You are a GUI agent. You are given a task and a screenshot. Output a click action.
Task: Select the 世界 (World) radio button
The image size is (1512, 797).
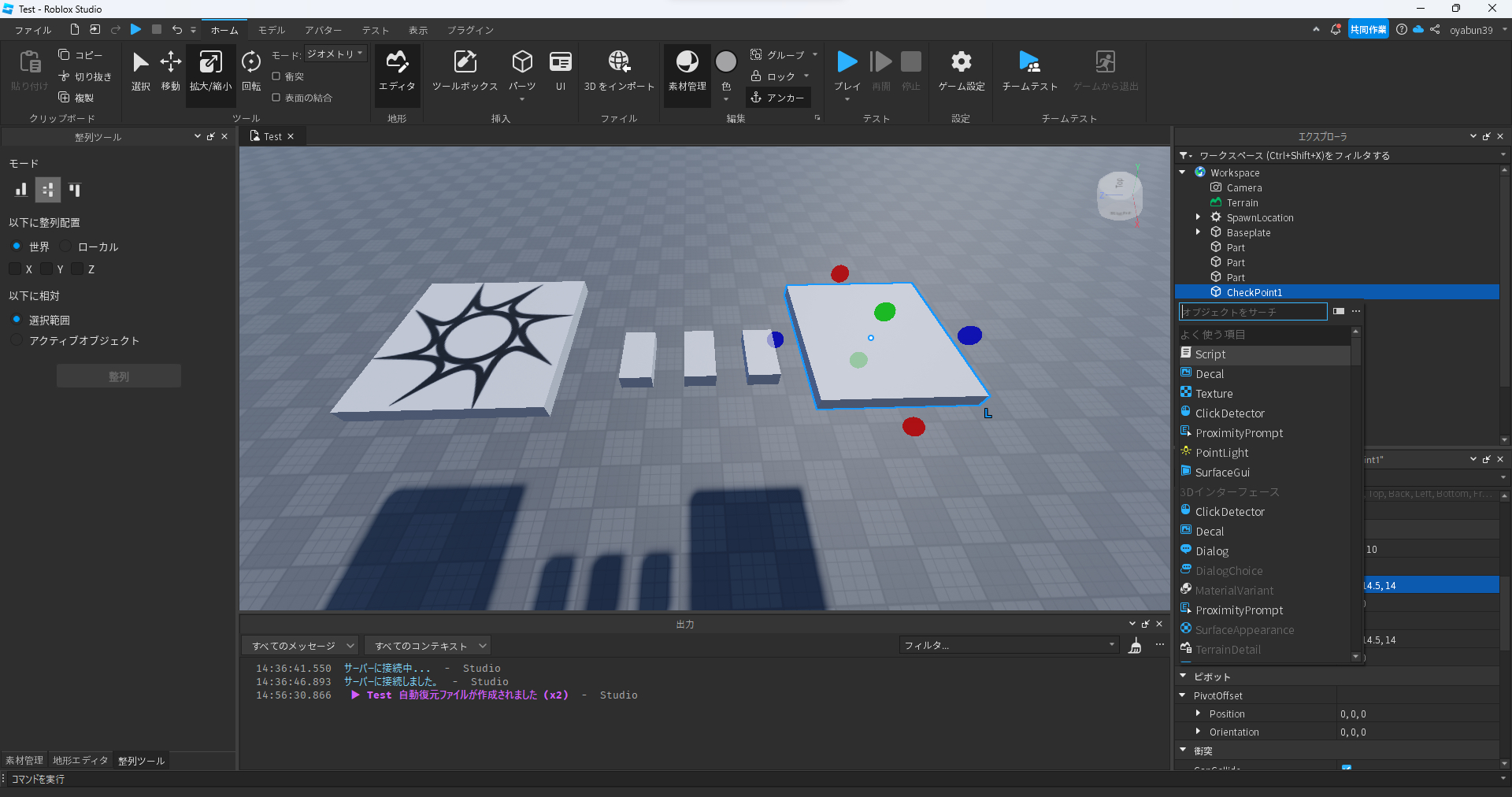click(17, 247)
